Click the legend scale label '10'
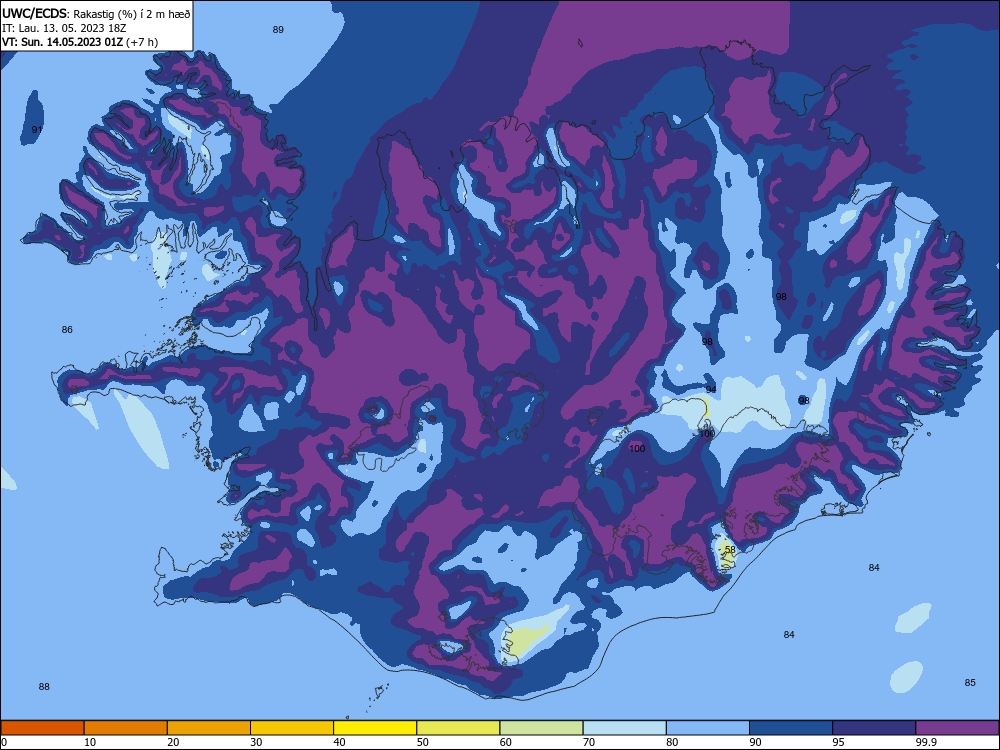1000x750 pixels. [x=90, y=742]
